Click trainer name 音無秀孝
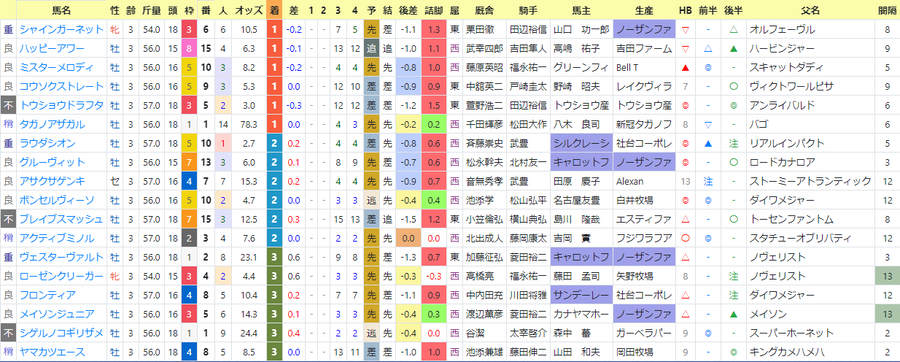Image resolution: width=900 pixels, height=362 pixels. tap(484, 181)
